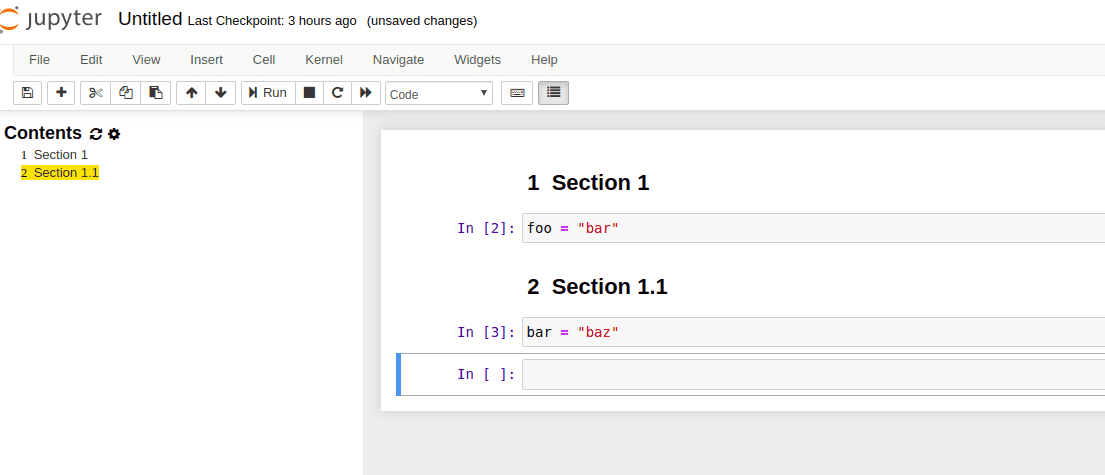This screenshot has height=475, width=1105.
Task: Save the notebook with the floppy disk icon
Action: point(27,93)
